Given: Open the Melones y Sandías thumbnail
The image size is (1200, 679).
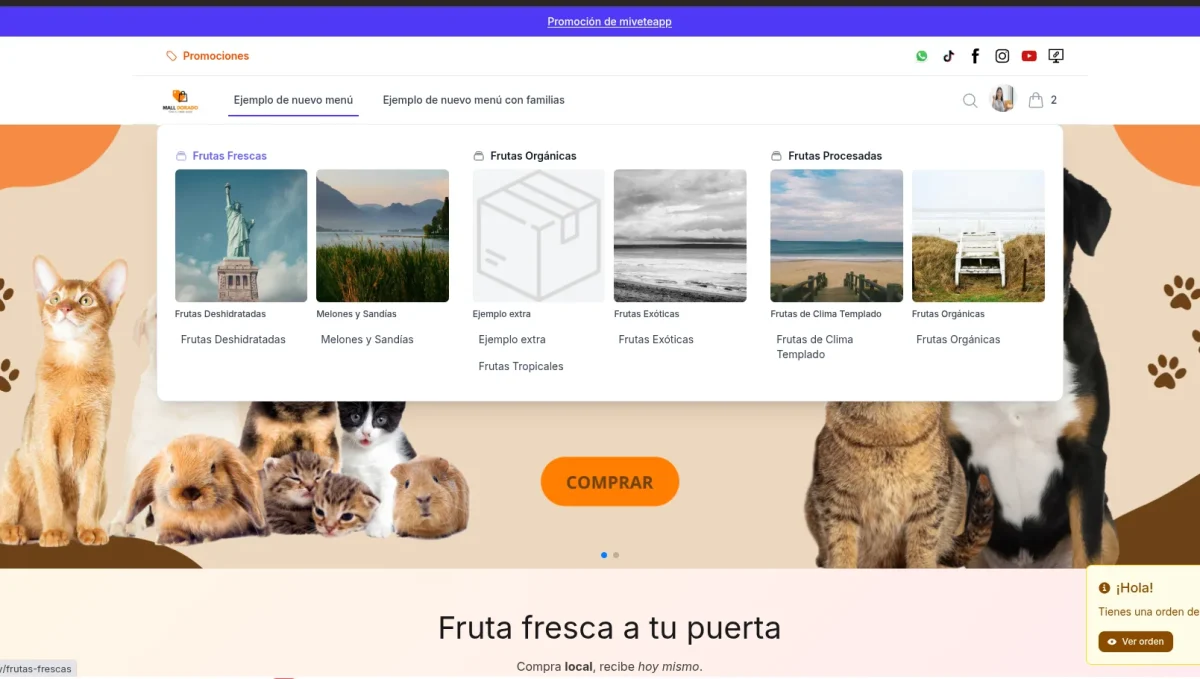Looking at the screenshot, I should [x=382, y=236].
